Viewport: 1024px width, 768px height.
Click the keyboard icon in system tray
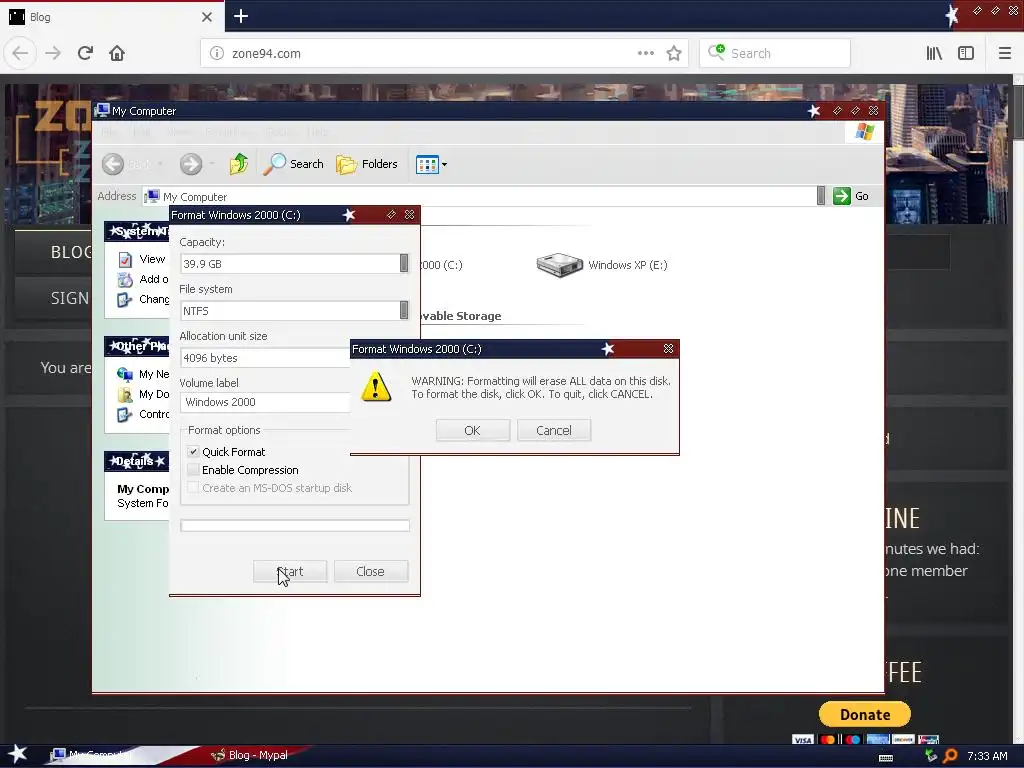pyautogui.click(x=886, y=758)
